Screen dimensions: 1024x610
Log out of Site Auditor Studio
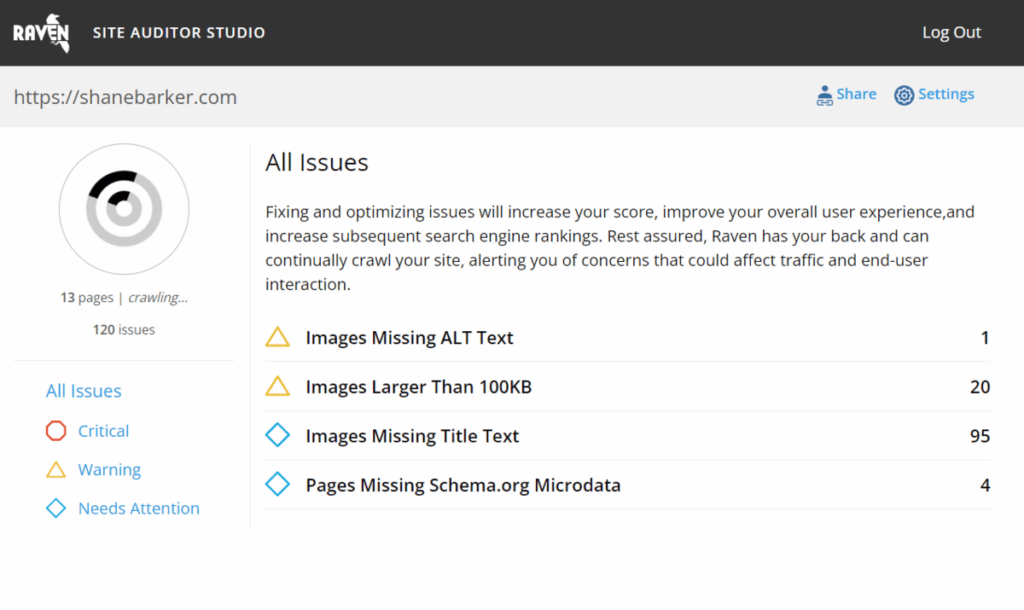tap(951, 33)
